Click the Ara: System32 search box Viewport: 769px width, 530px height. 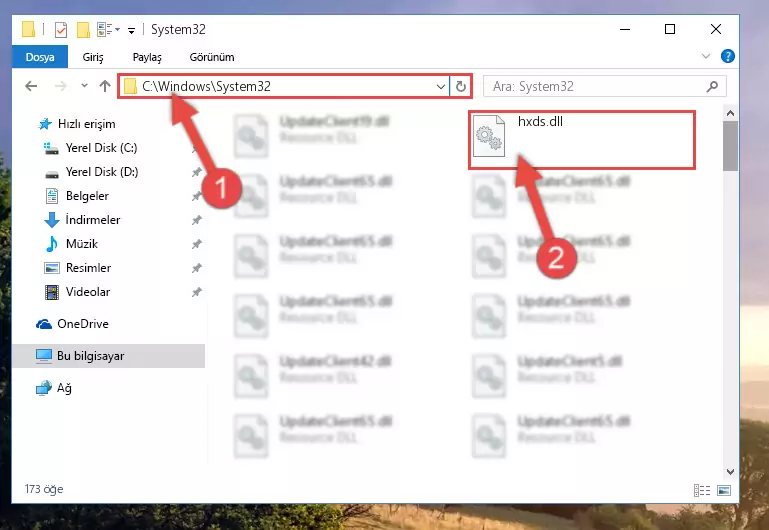[x=604, y=86]
